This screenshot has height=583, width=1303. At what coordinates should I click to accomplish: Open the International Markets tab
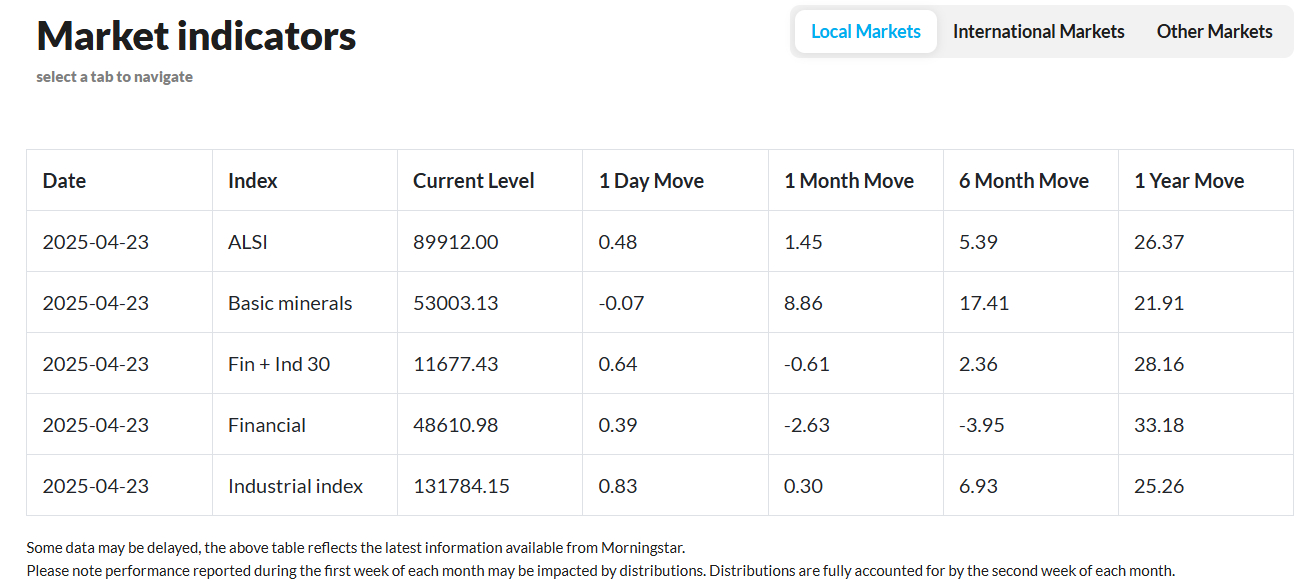[x=1038, y=32]
